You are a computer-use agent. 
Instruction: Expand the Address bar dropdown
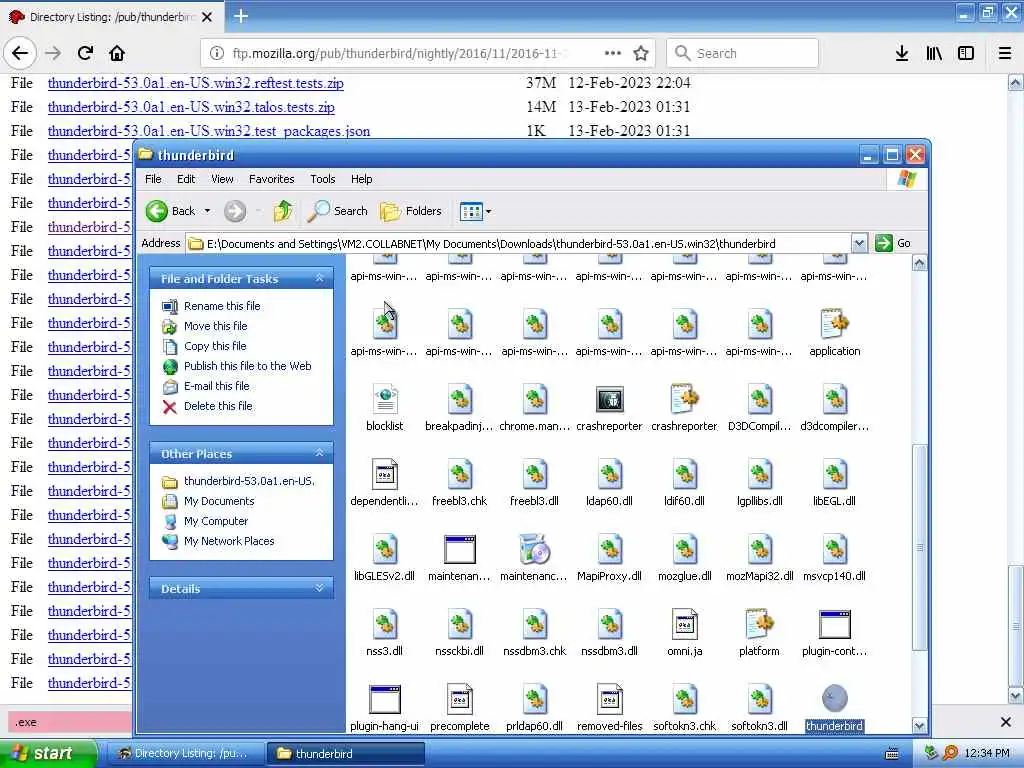click(859, 243)
